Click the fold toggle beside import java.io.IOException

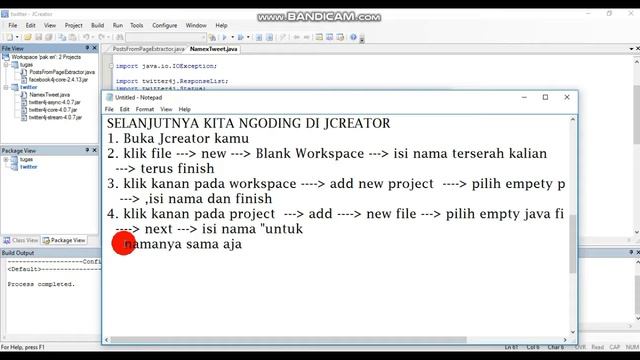coord(111,66)
